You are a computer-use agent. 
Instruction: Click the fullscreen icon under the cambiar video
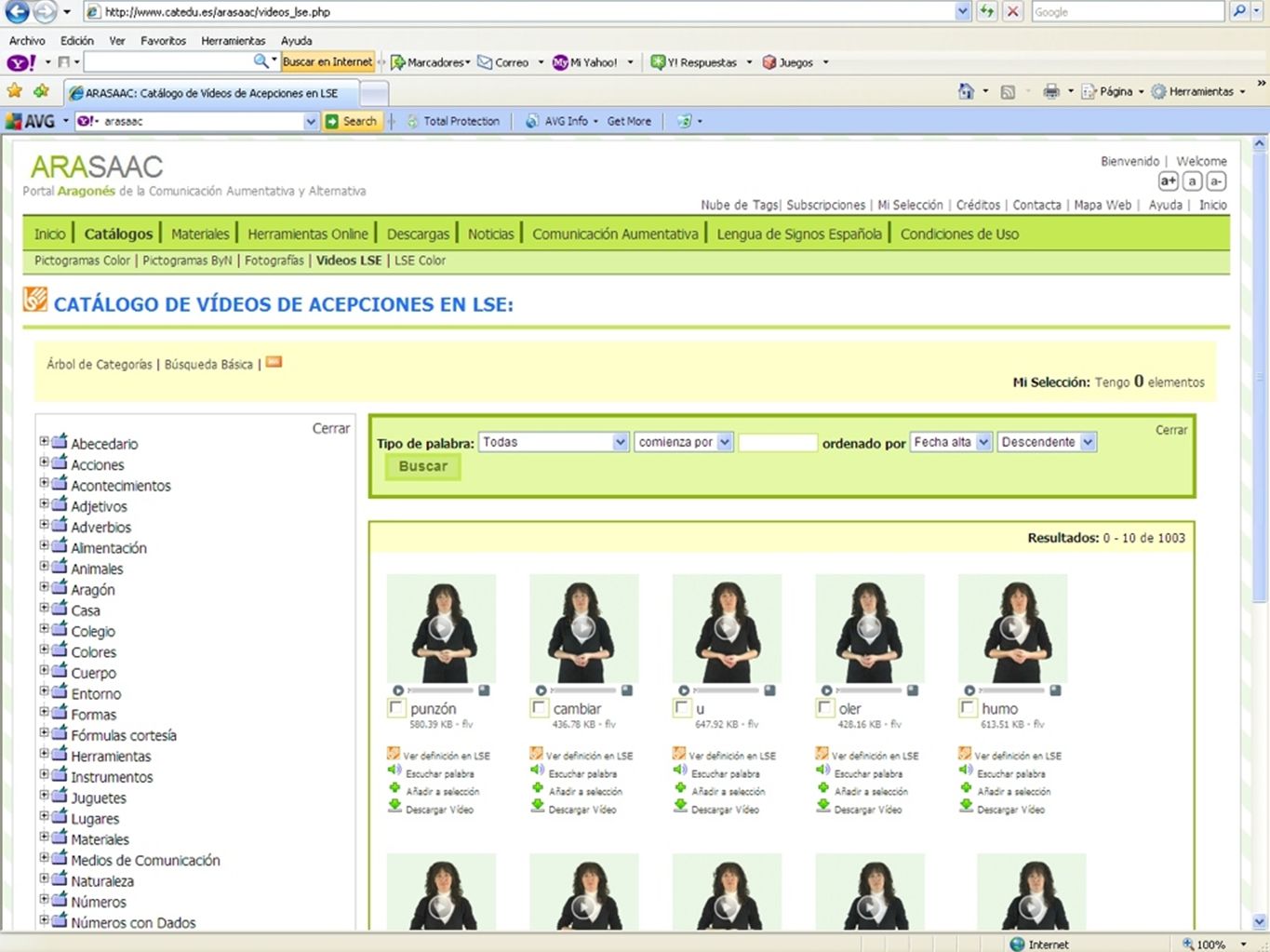click(627, 691)
